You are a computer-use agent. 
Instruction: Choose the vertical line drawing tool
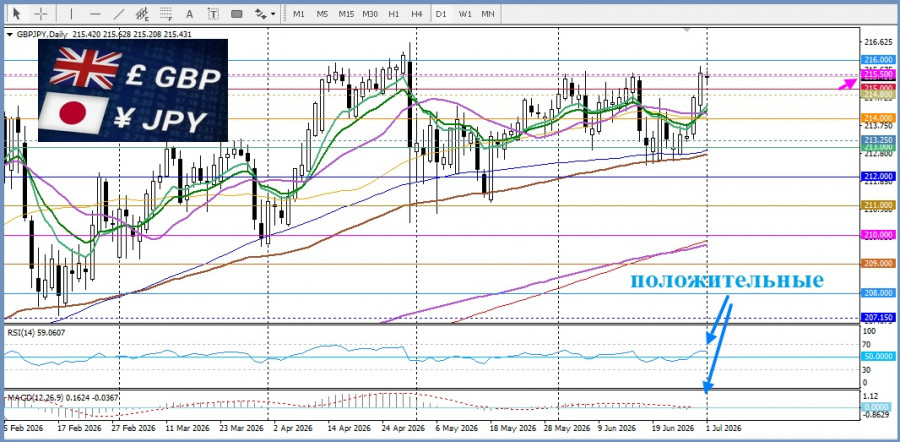pyautogui.click(x=71, y=13)
